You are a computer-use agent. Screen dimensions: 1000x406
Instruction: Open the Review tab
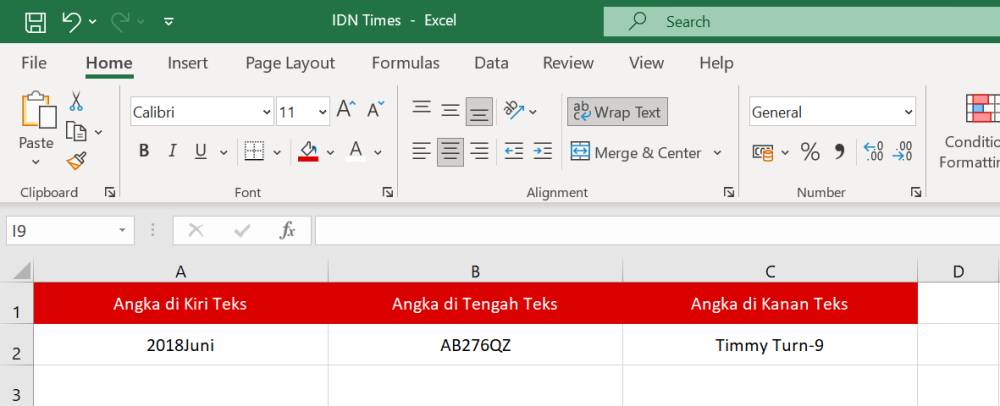(568, 63)
